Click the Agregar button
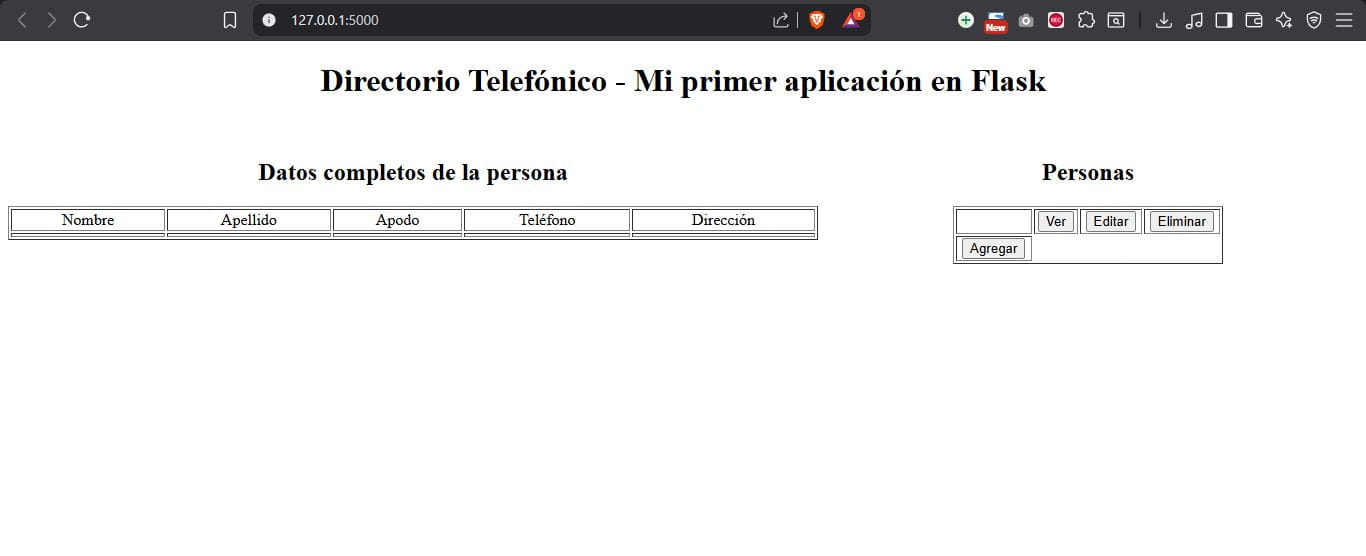This screenshot has width=1366, height=556. tap(994, 248)
